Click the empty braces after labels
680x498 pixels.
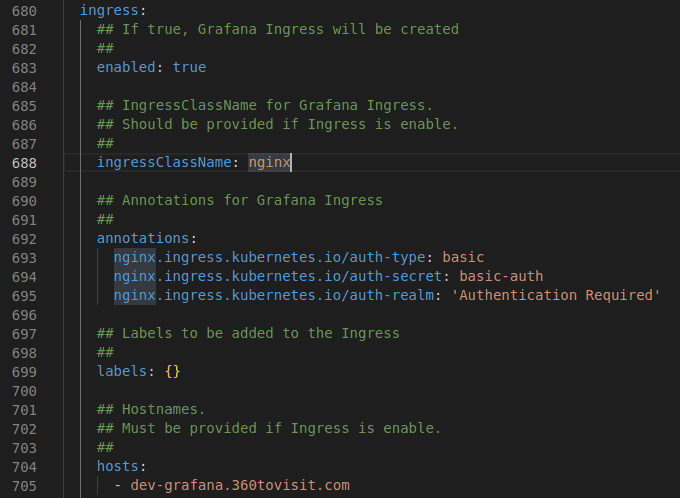(x=172, y=371)
